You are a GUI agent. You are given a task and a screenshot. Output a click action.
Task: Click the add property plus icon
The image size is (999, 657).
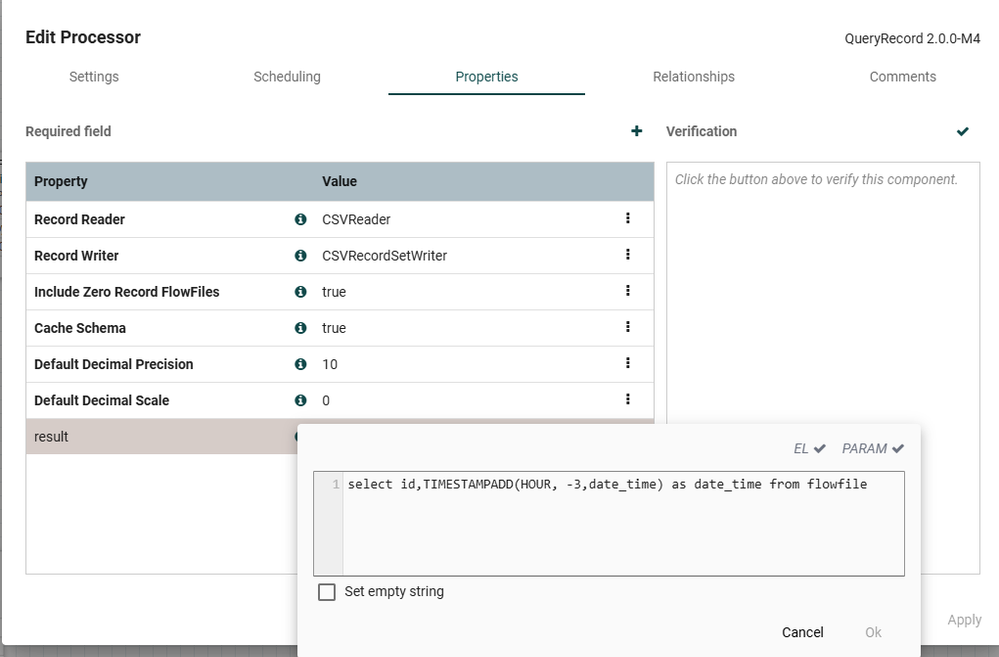coord(636,131)
